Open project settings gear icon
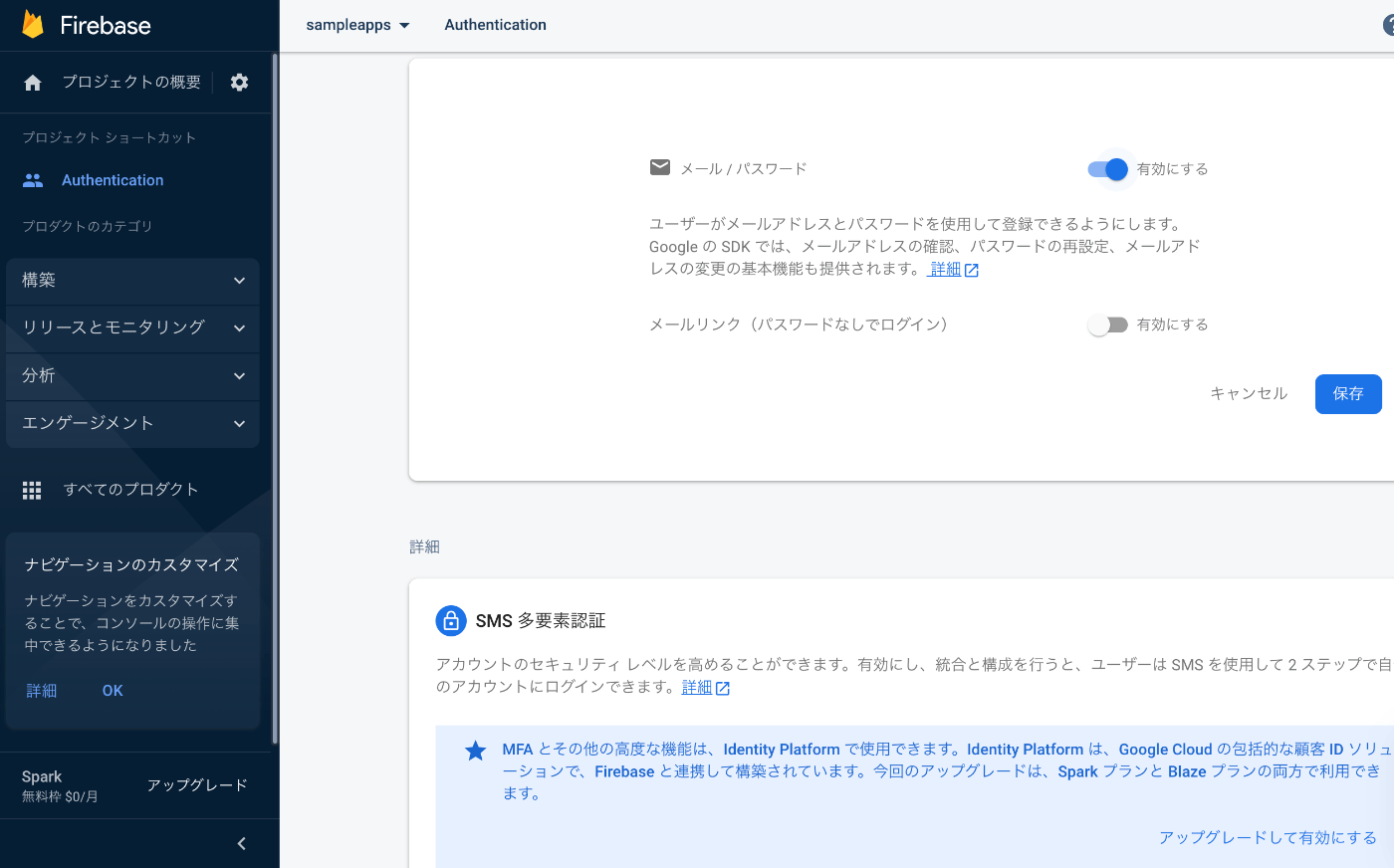1394x868 pixels. pos(239,83)
